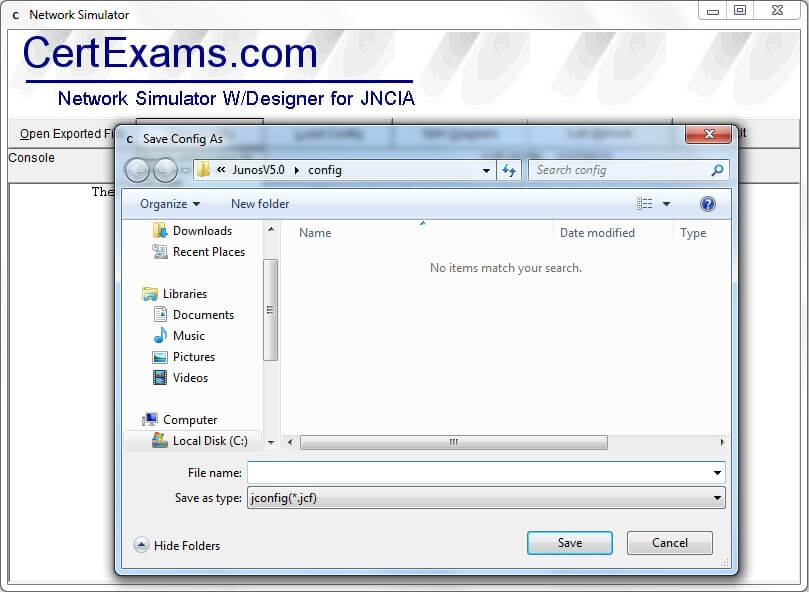Click the Pictures icon
Screen dimensions: 809x592
coord(160,357)
